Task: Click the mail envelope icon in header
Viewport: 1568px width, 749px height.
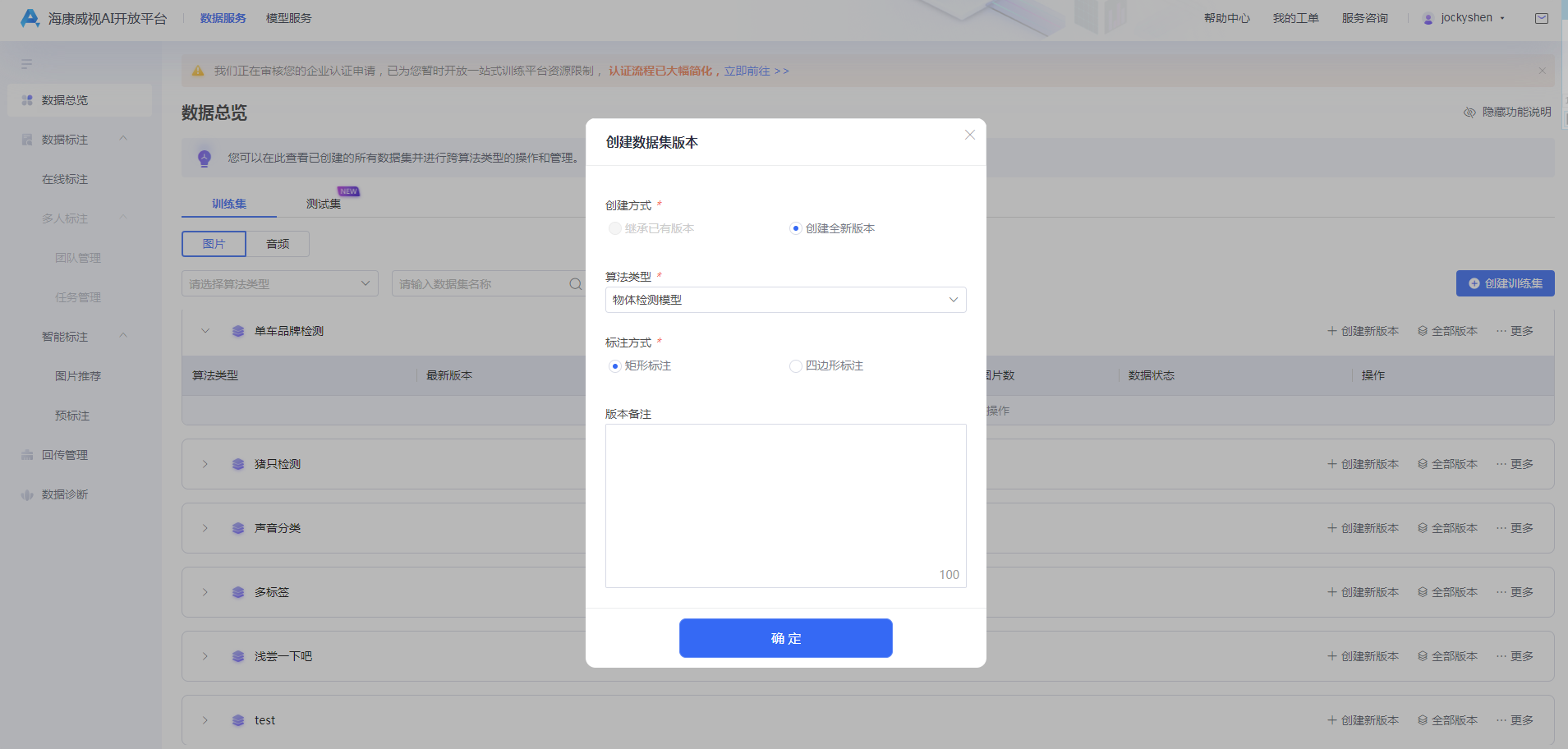Action: coord(1542,18)
